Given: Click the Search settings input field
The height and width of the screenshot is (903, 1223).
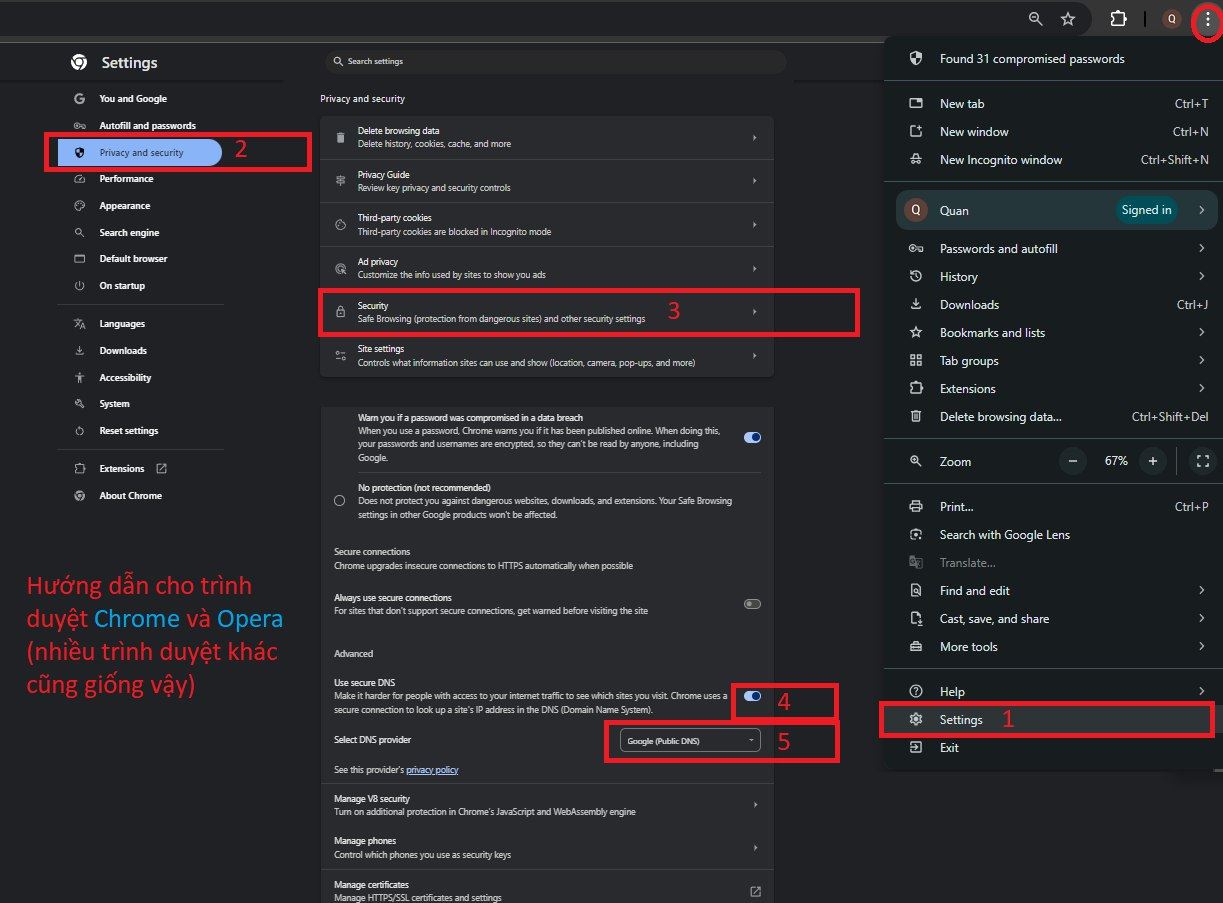Looking at the screenshot, I should (556, 62).
